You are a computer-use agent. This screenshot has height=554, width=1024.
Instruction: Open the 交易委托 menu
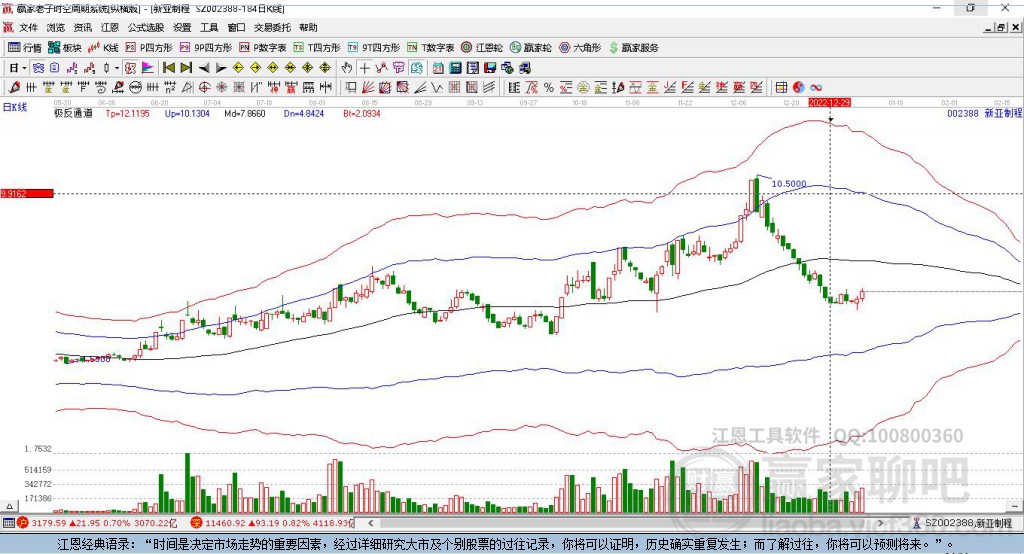(x=272, y=27)
